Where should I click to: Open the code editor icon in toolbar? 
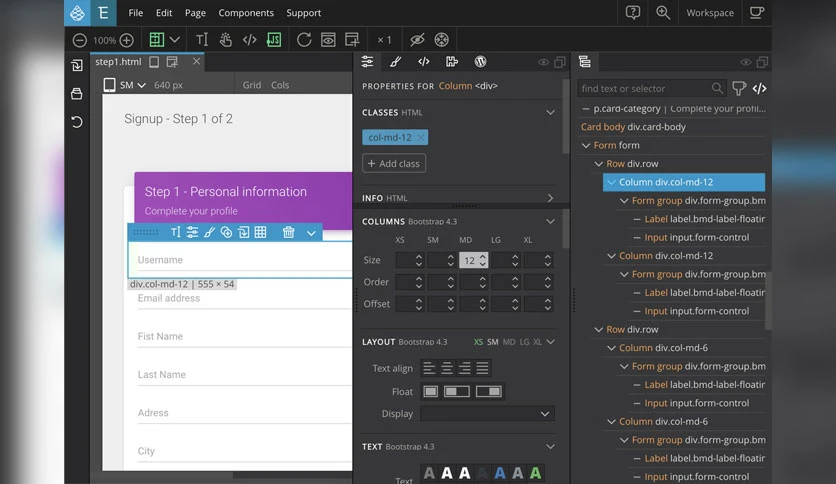(x=250, y=40)
